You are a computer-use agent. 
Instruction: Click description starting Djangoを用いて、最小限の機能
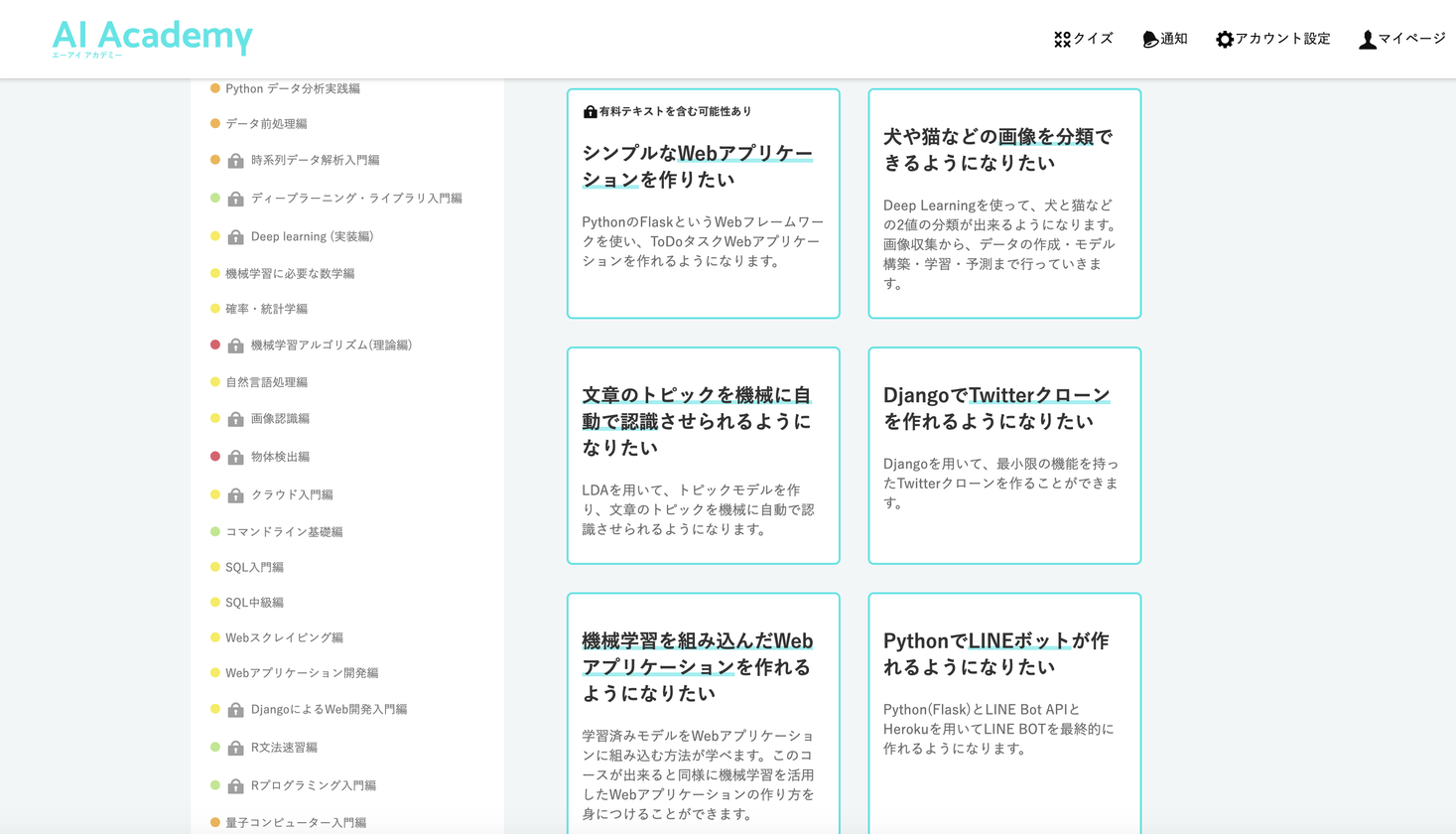1001,484
